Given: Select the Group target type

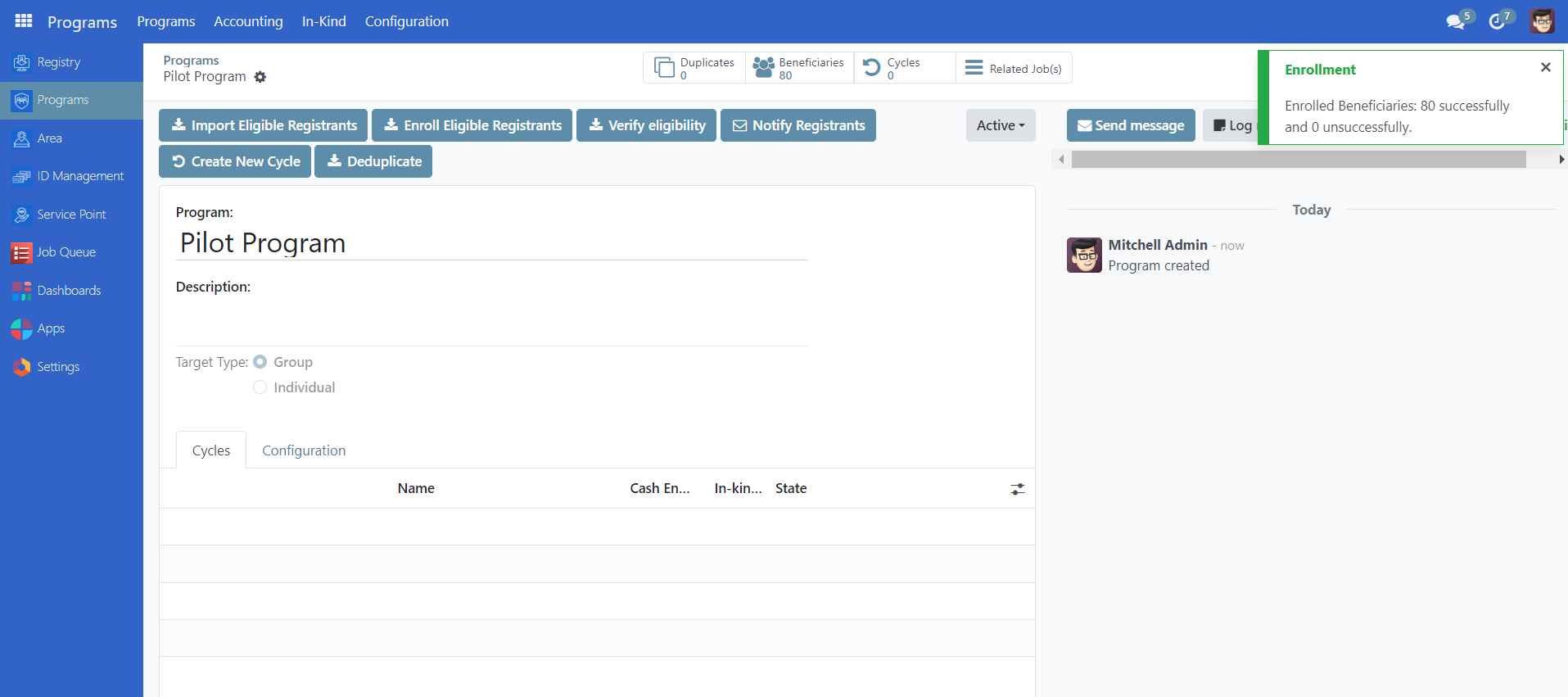Looking at the screenshot, I should click(x=260, y=362).
